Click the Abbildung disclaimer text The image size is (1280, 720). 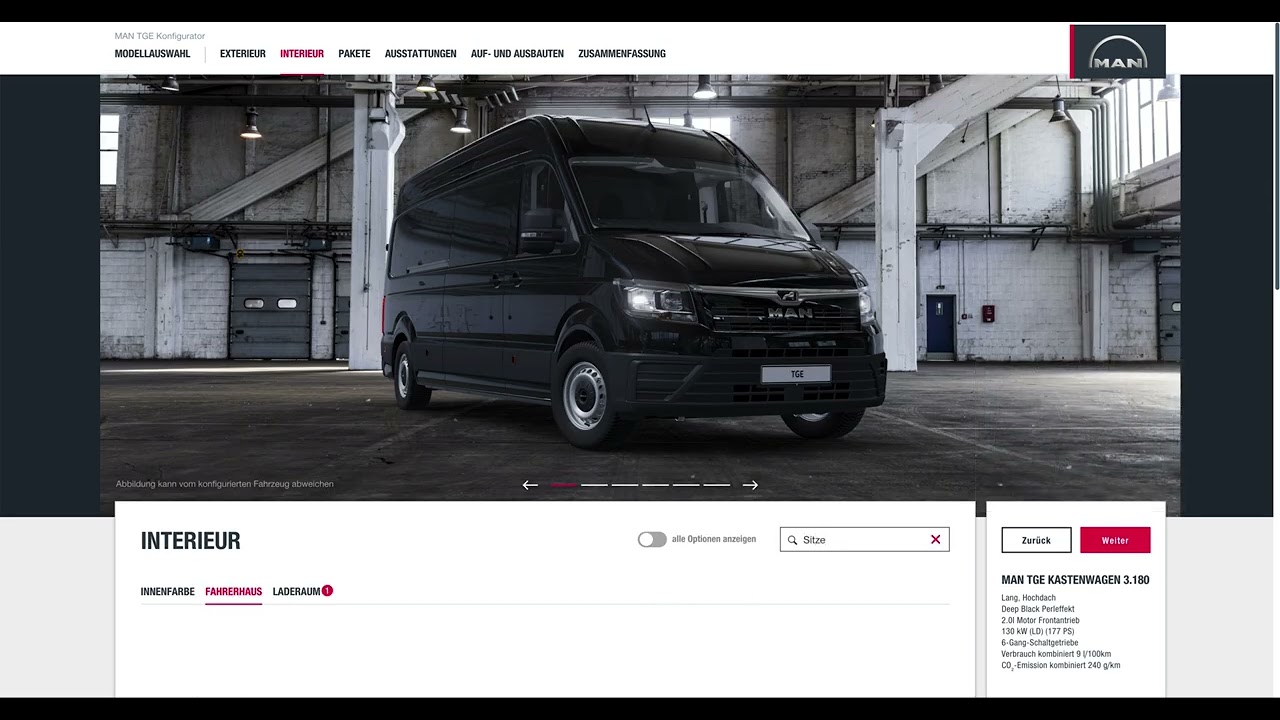pos(225,484)
